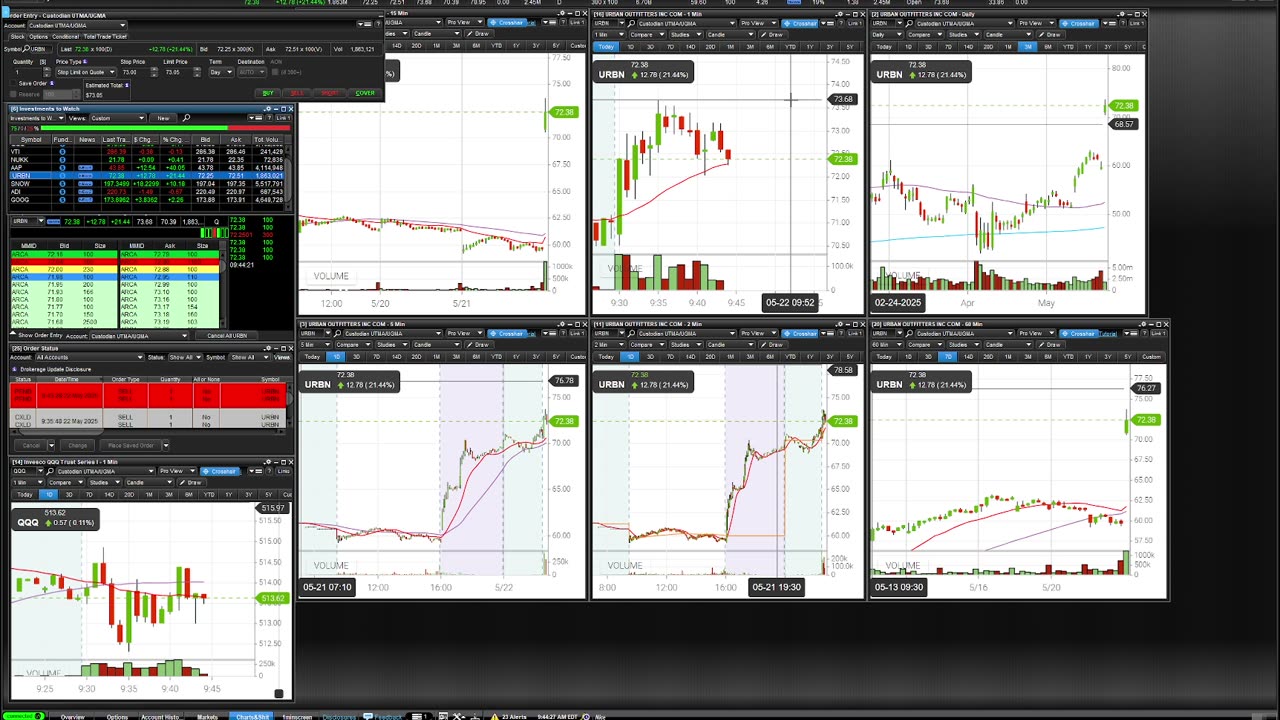Switch to Total Trade Ticket tab
The image size is (1280, 720).
coord(105,37)
